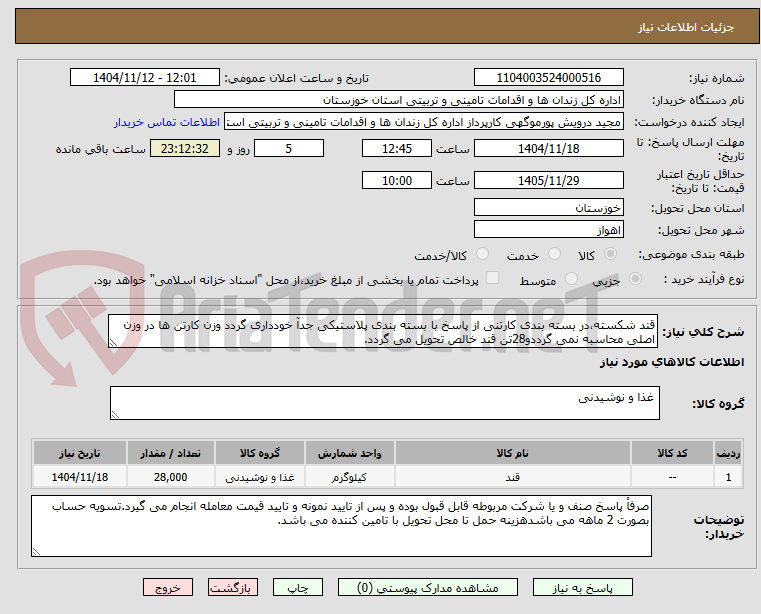Click the page title 'جزئیات اطلاعات نیاز'

[686, 27]
